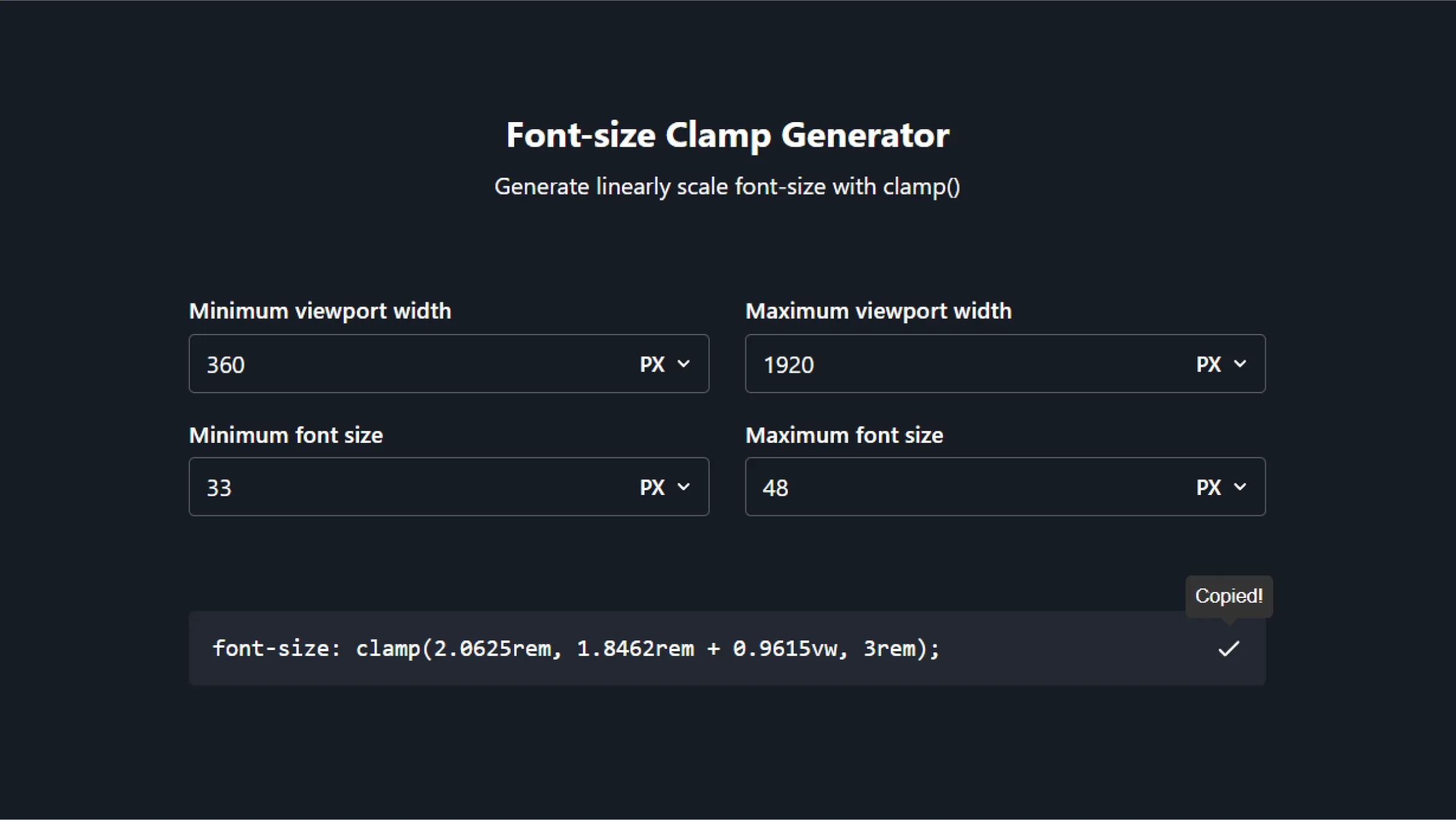Click the Minimum font size label
Image resolution: width=1456 pixels, height=820 pixels.
[286, 435]
